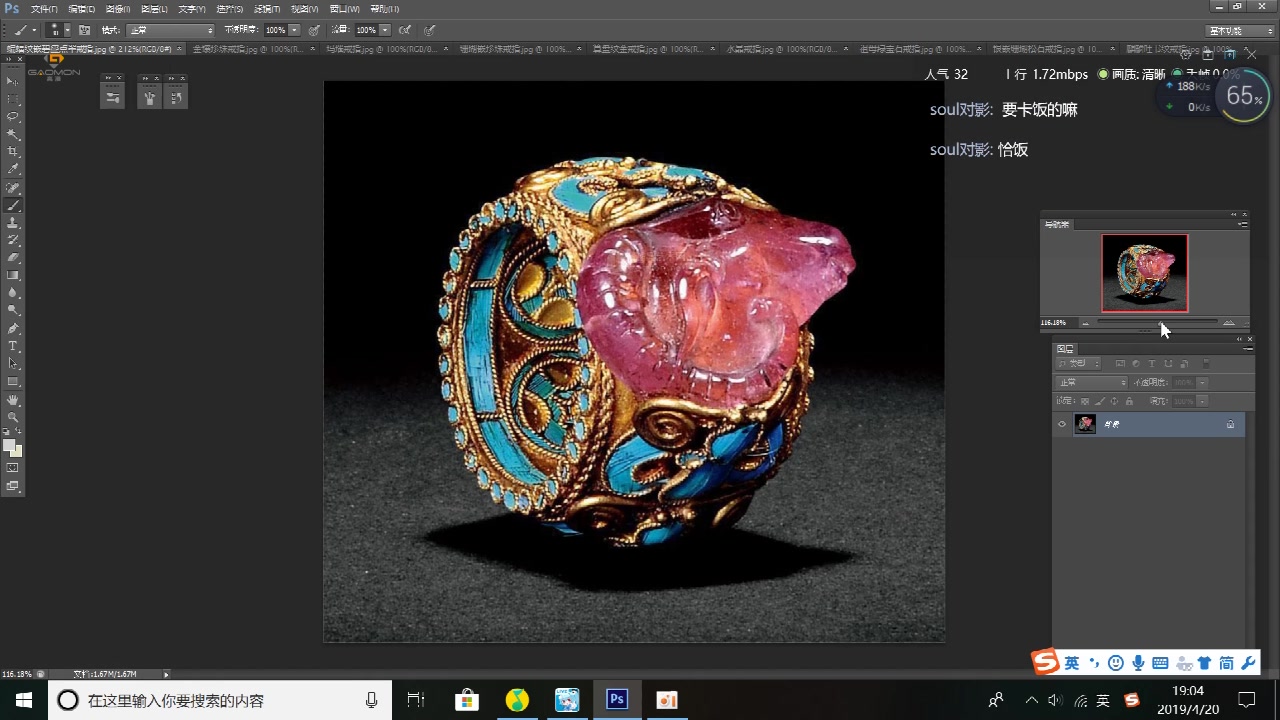
Task: Click the Windows search box
Action: point(220,700)
